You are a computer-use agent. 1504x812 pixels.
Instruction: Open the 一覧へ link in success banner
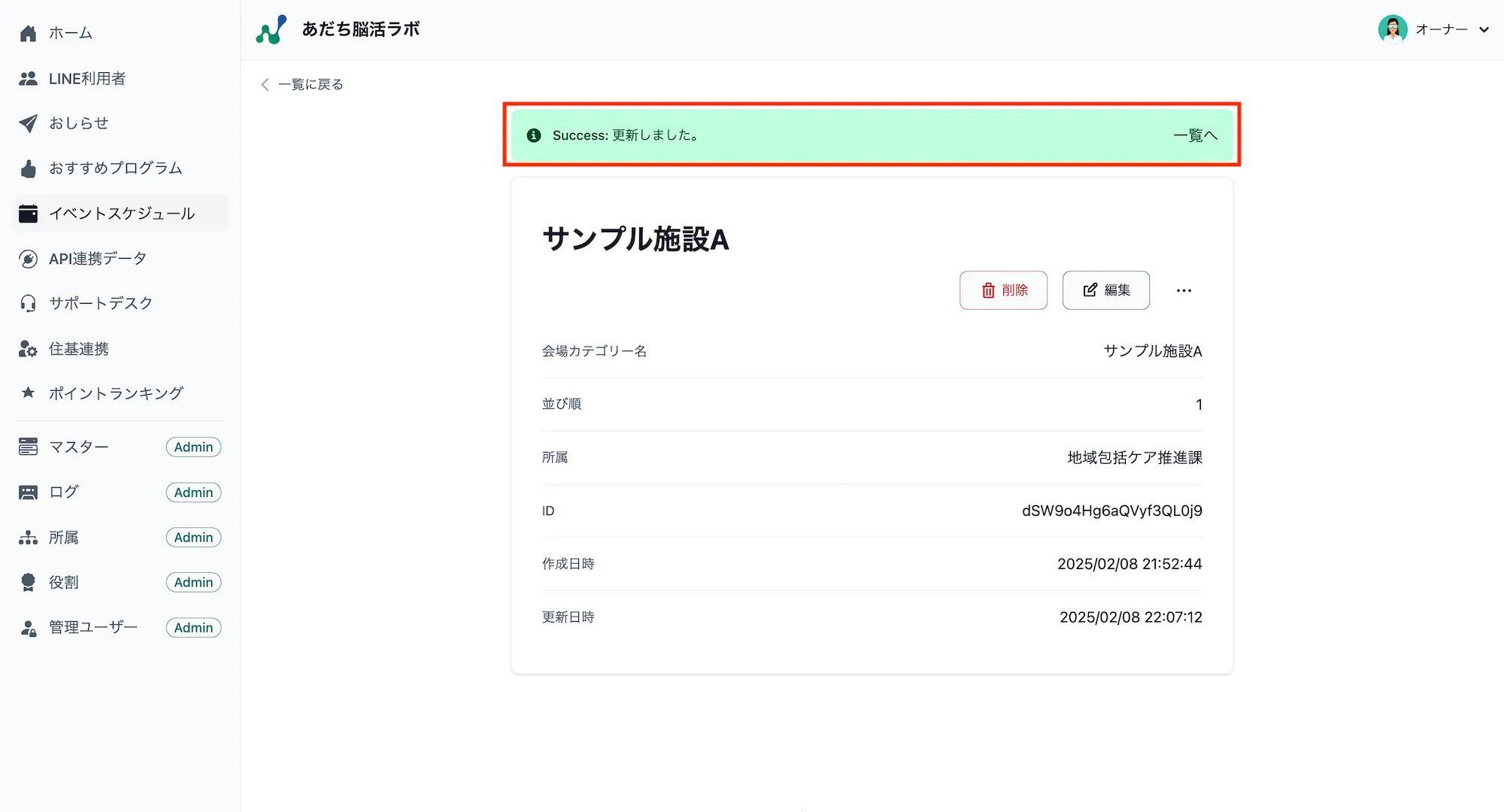1194,135
